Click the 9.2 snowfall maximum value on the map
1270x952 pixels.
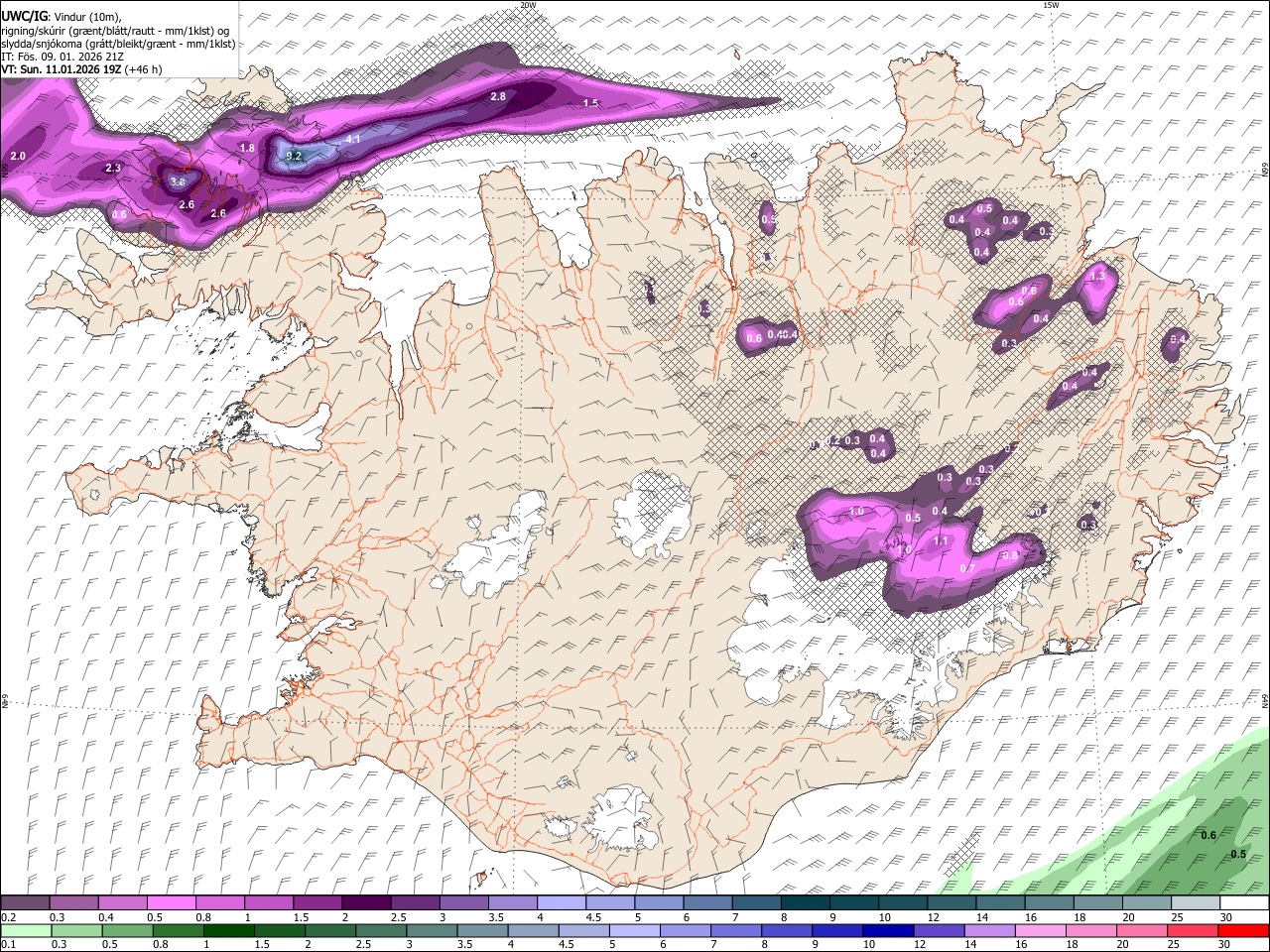tap(294, 156)
